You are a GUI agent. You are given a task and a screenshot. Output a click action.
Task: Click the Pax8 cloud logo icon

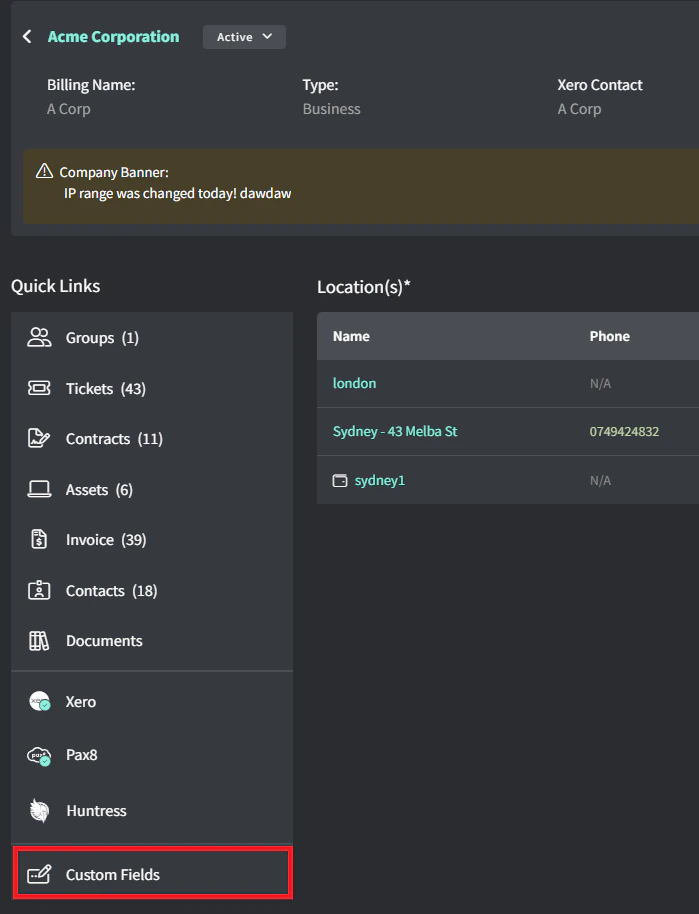click(x=39, y=755)
